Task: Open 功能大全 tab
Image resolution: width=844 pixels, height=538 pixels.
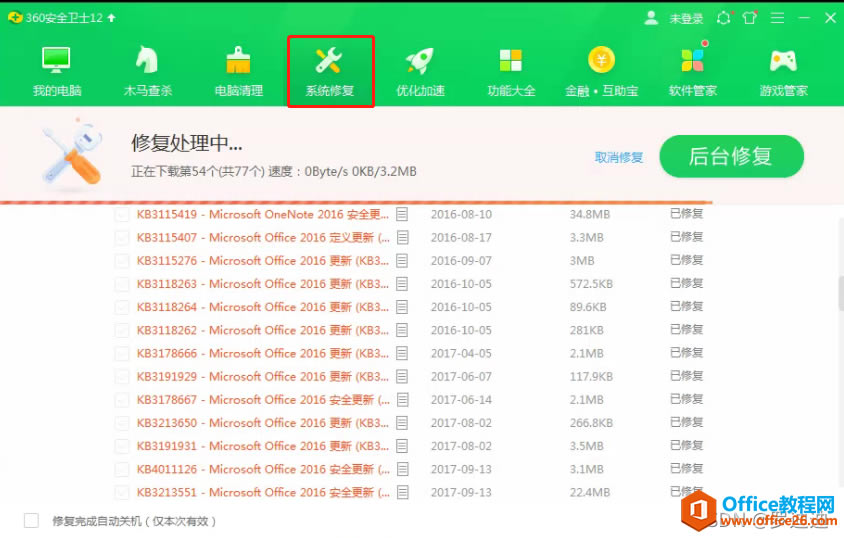Action: [511, 72]
